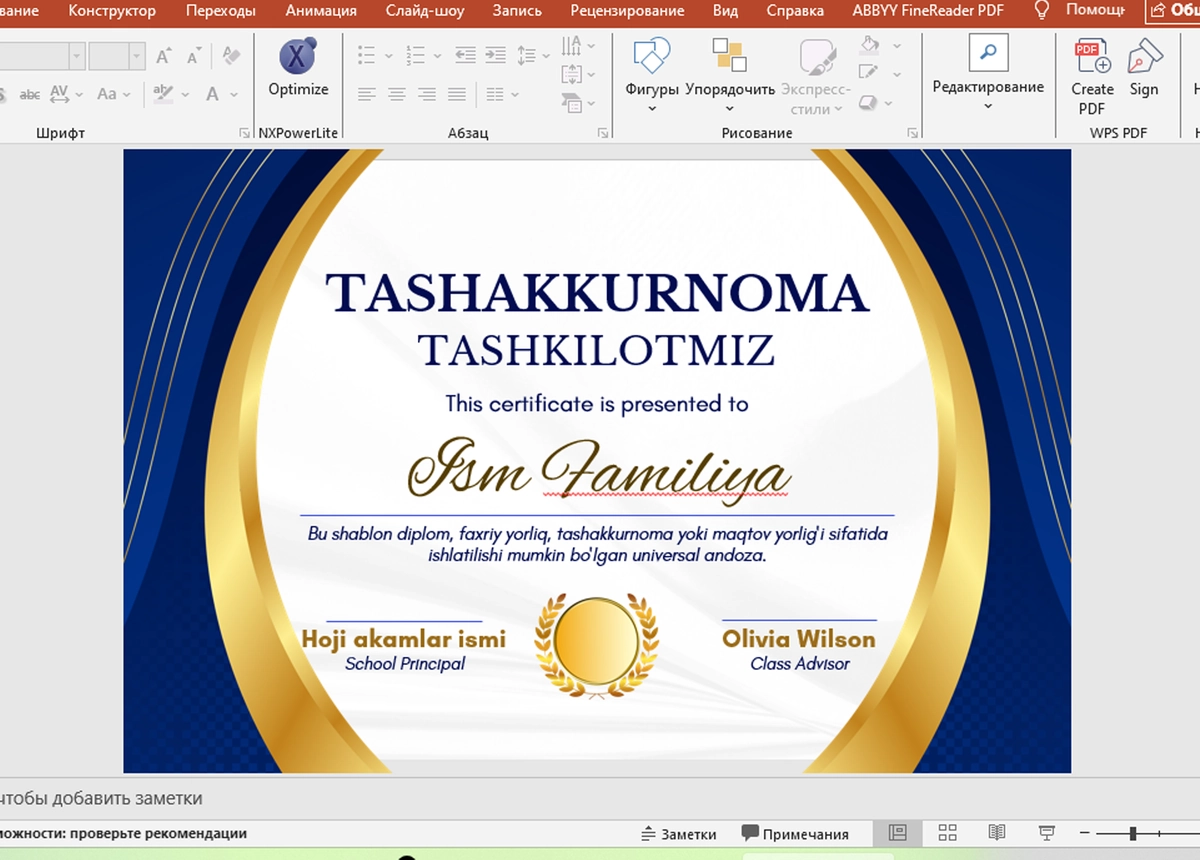Switch to slide sorter view icon

coord(947,833)
